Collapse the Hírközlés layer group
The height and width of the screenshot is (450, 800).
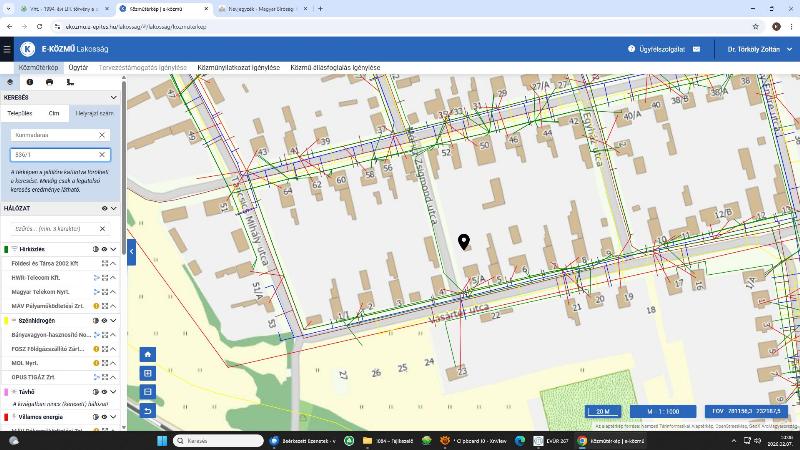tap(114, 249)
